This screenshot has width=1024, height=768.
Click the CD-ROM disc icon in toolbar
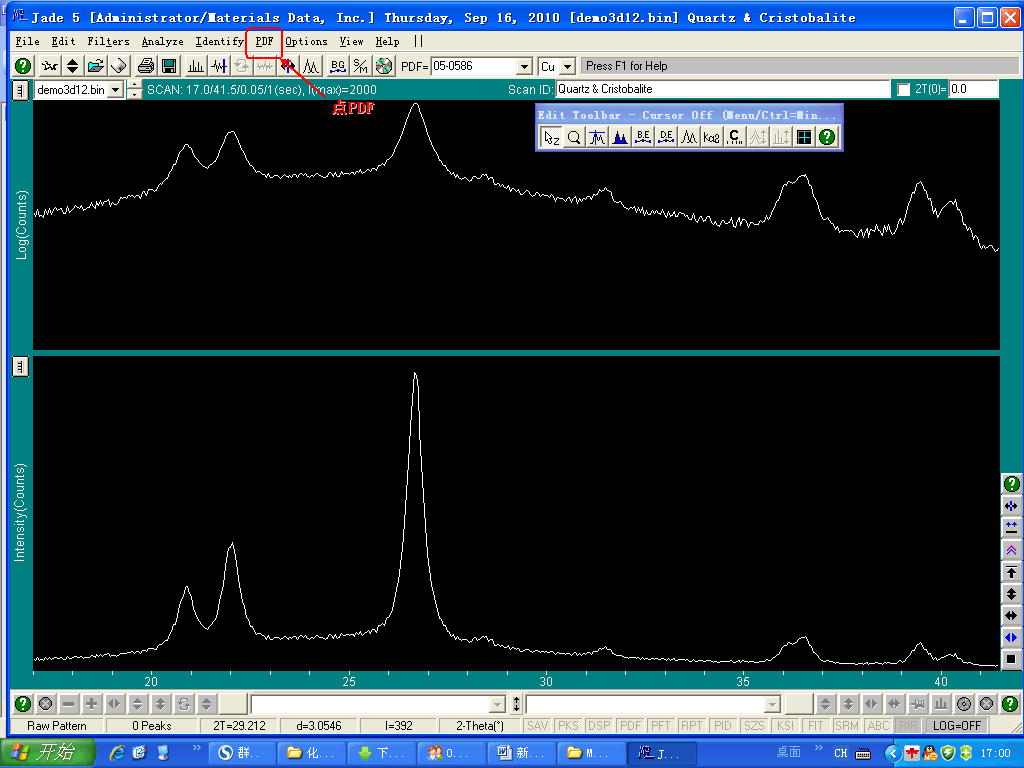click(x=384, y=66)
